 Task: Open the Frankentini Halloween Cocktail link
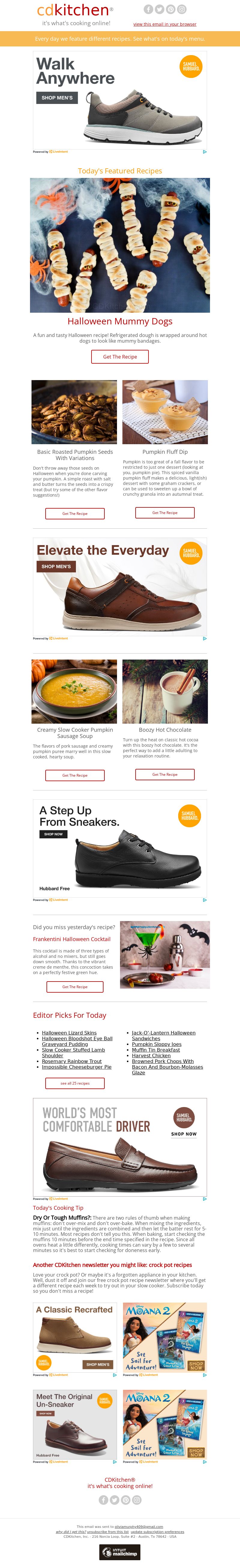point(72,939)
